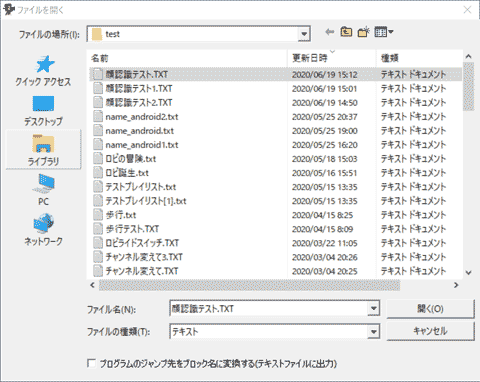Open the view menu dropdown icon
Viewport: 480px width, 382px height.
coord(384,32)
